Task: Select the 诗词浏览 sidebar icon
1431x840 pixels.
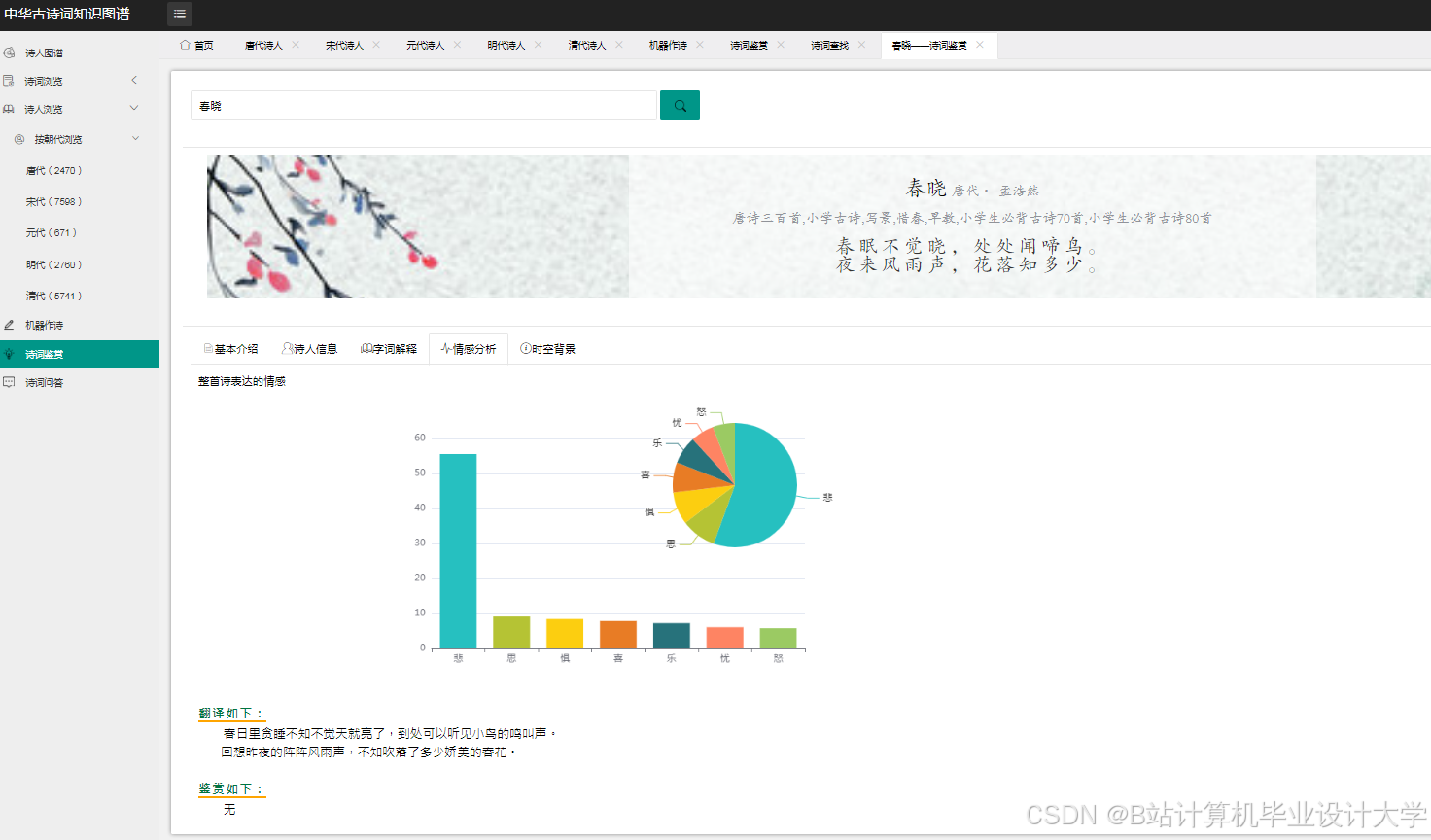Action: coord(10,80)
